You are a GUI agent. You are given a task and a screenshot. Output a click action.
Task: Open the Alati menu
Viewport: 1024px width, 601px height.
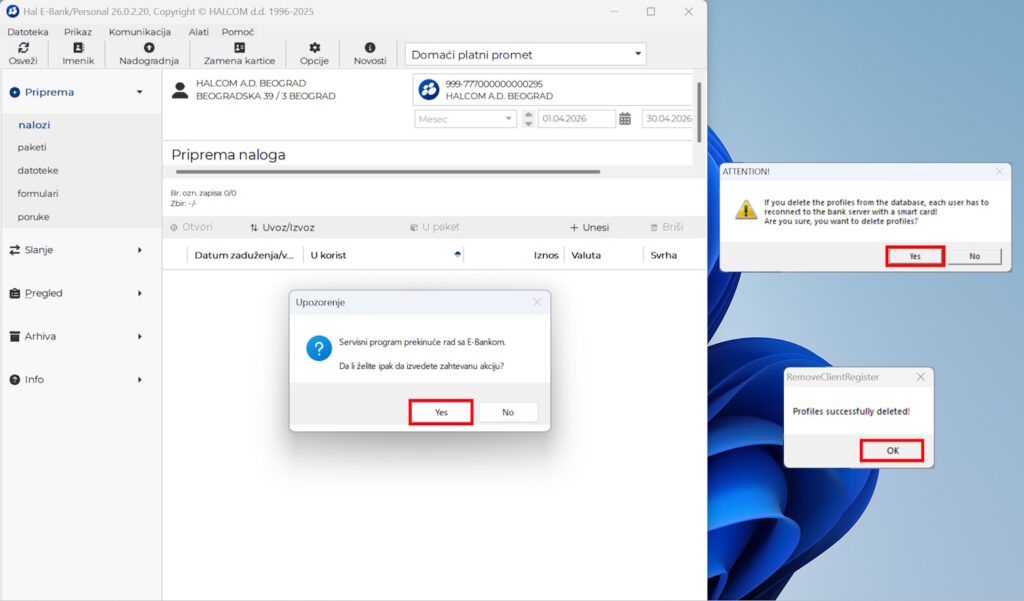198,32
